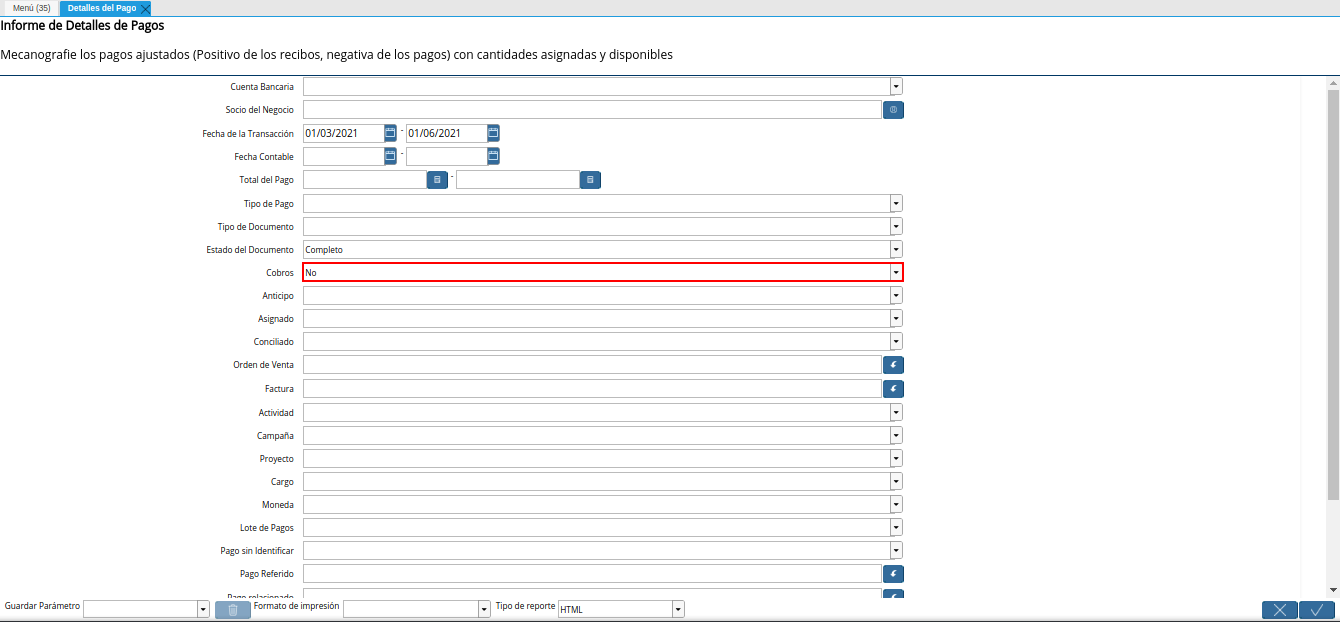Click the second Fecha Contable date field
The height and width of the screenshot is (622, 1340).
coord(446,156)
